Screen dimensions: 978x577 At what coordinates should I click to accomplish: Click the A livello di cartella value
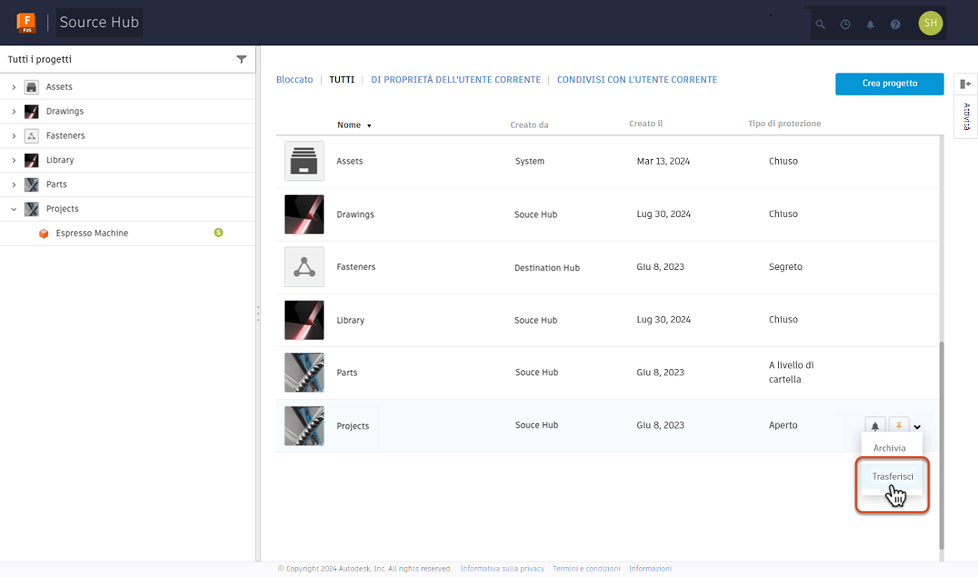point(791,372)
